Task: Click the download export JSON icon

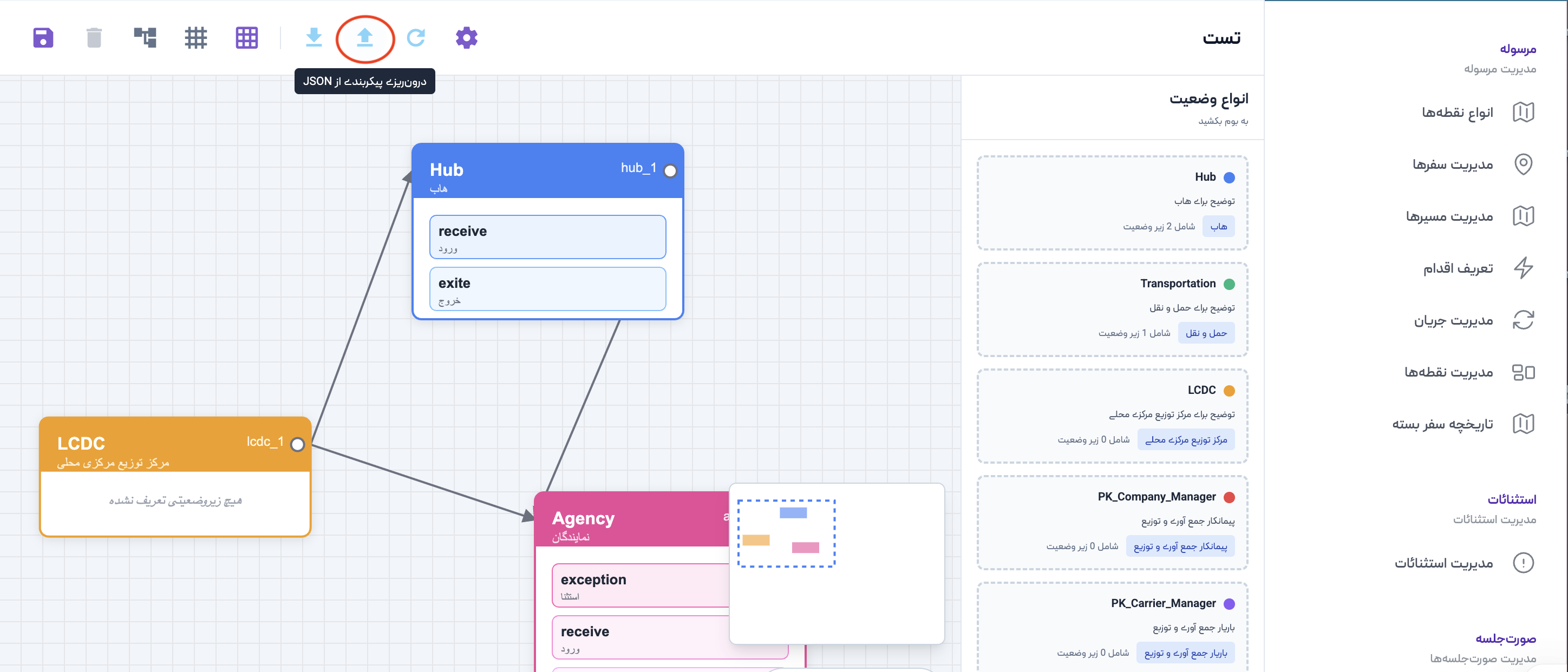Action: 313,38
